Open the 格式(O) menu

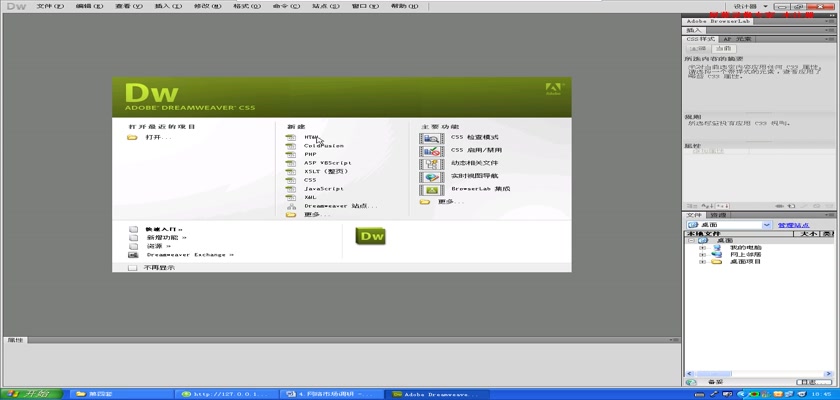pos(247,6)
